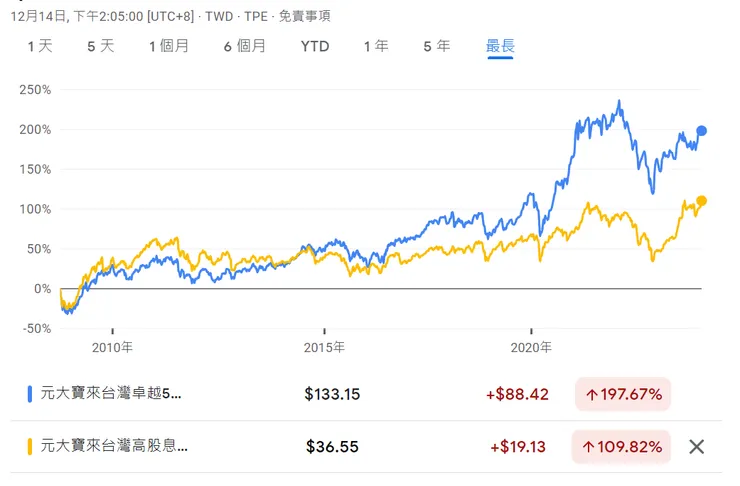The width and height of the screenshot is (740, 486).
Task: Remove the yellow high-dividend comparison row
Action: [697, 447]
